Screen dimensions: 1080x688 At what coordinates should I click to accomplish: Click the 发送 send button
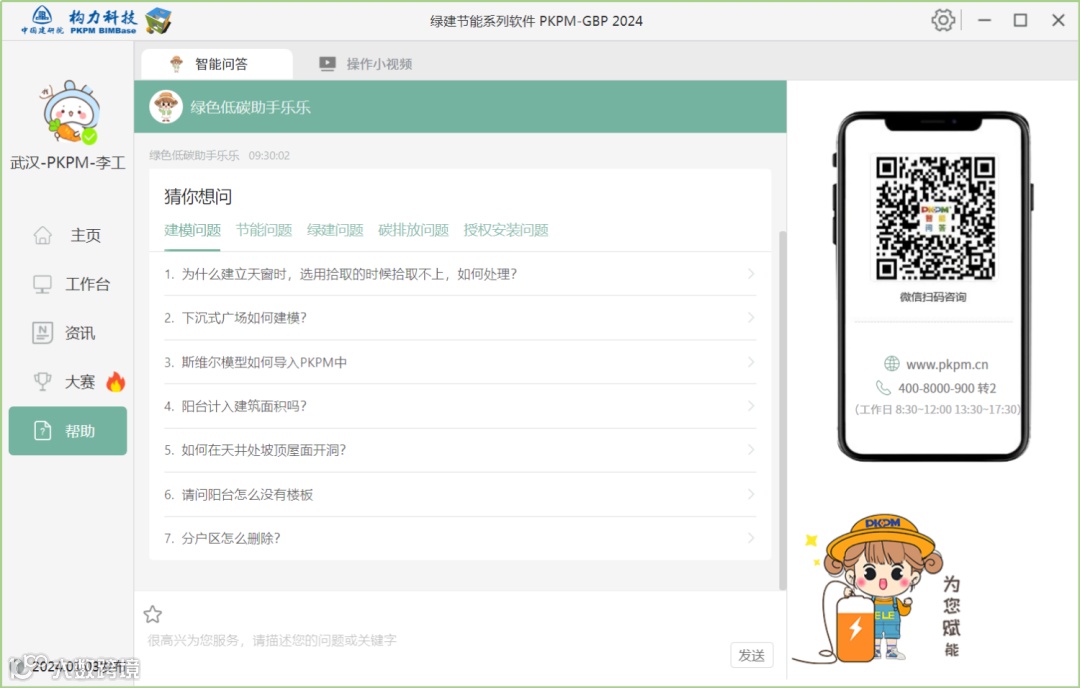[x=751, y=655]
